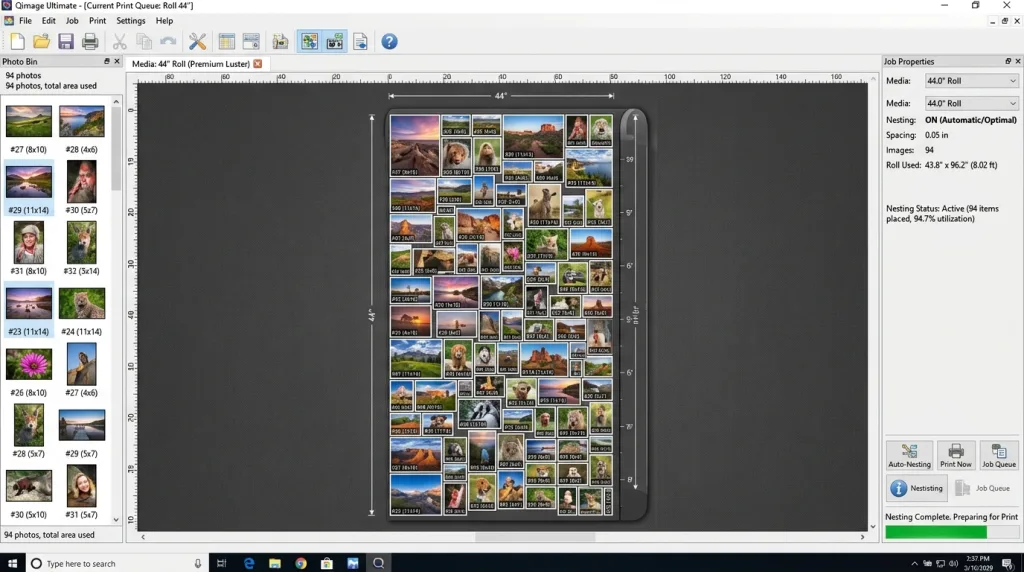Close the Media 44" Roll tab

(257, 64)
